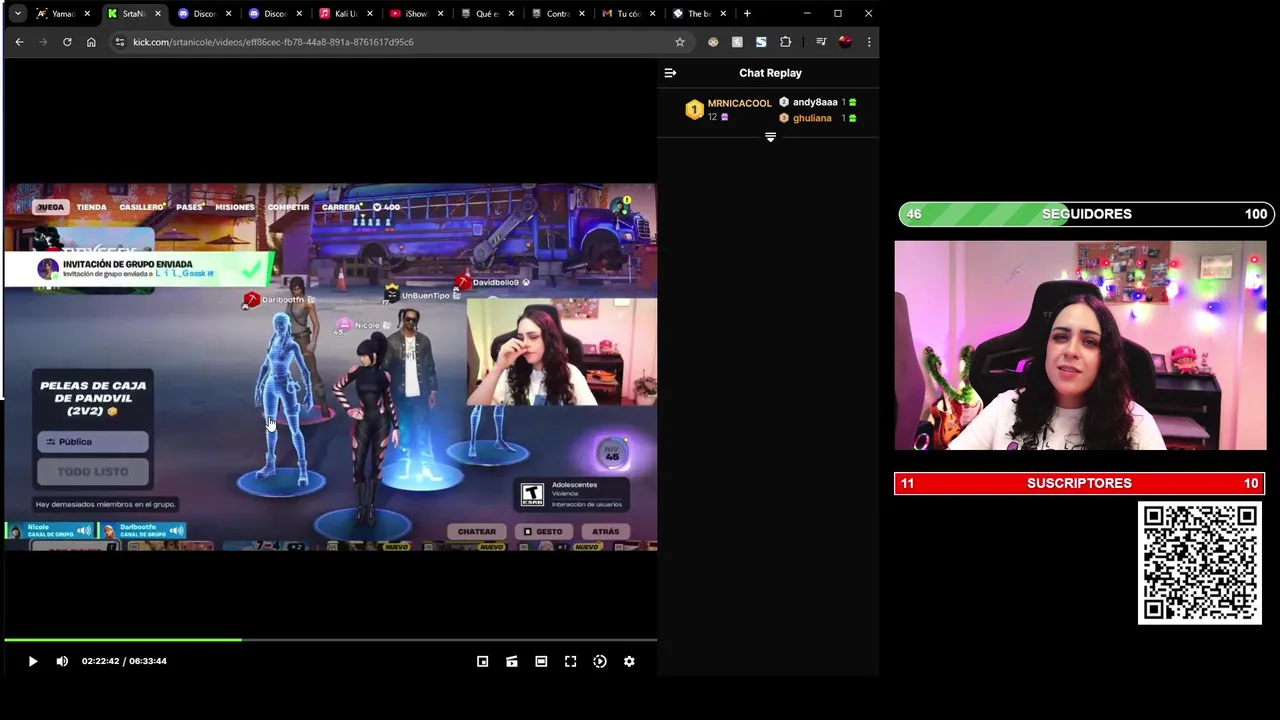Click the ATRÁS button in the lobby
The image size is (1280, 720).
click(x=606, y=531)
